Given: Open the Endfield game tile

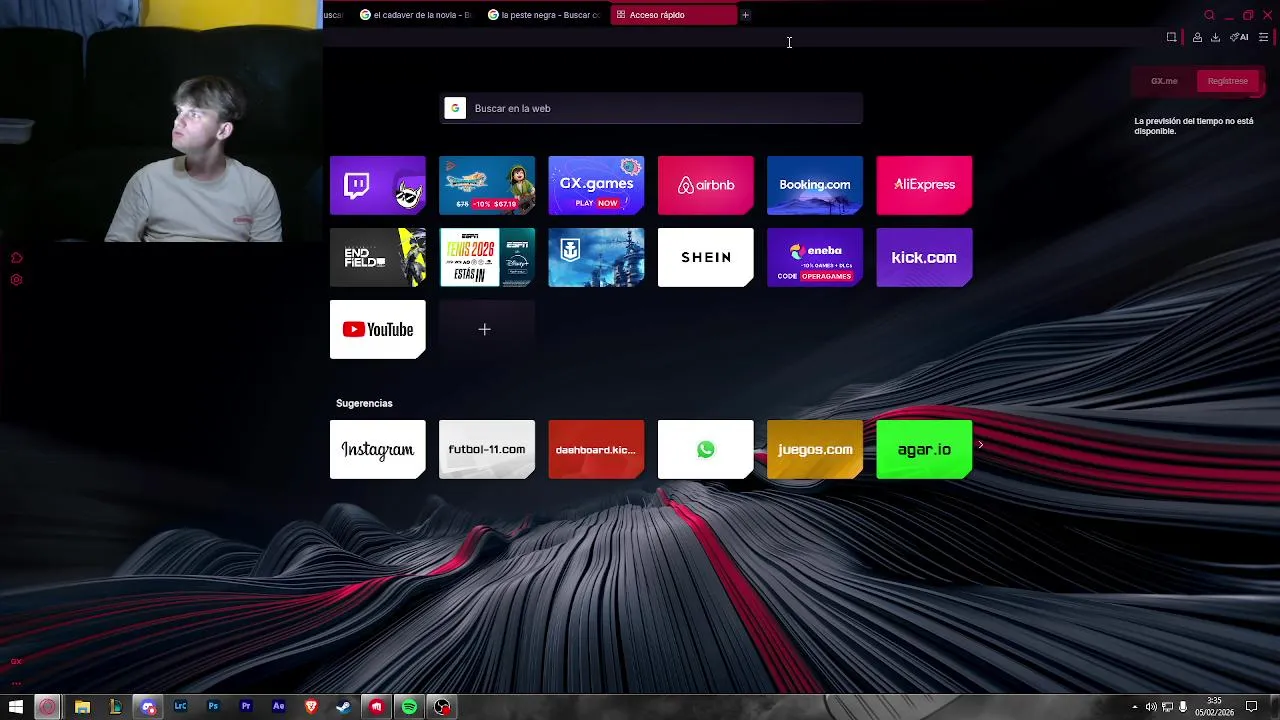Looking at the screenshot, I should pos(377,257).
